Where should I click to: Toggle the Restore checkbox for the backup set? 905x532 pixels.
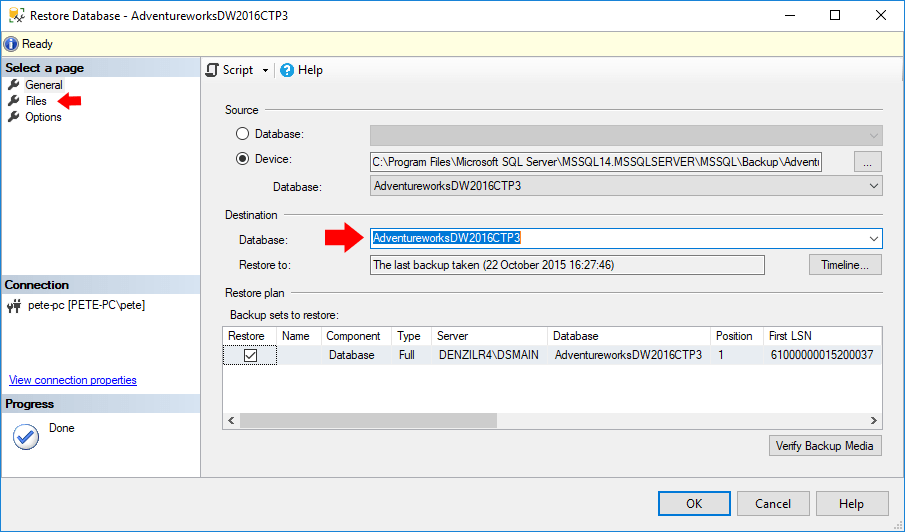(x=250, y=355)
